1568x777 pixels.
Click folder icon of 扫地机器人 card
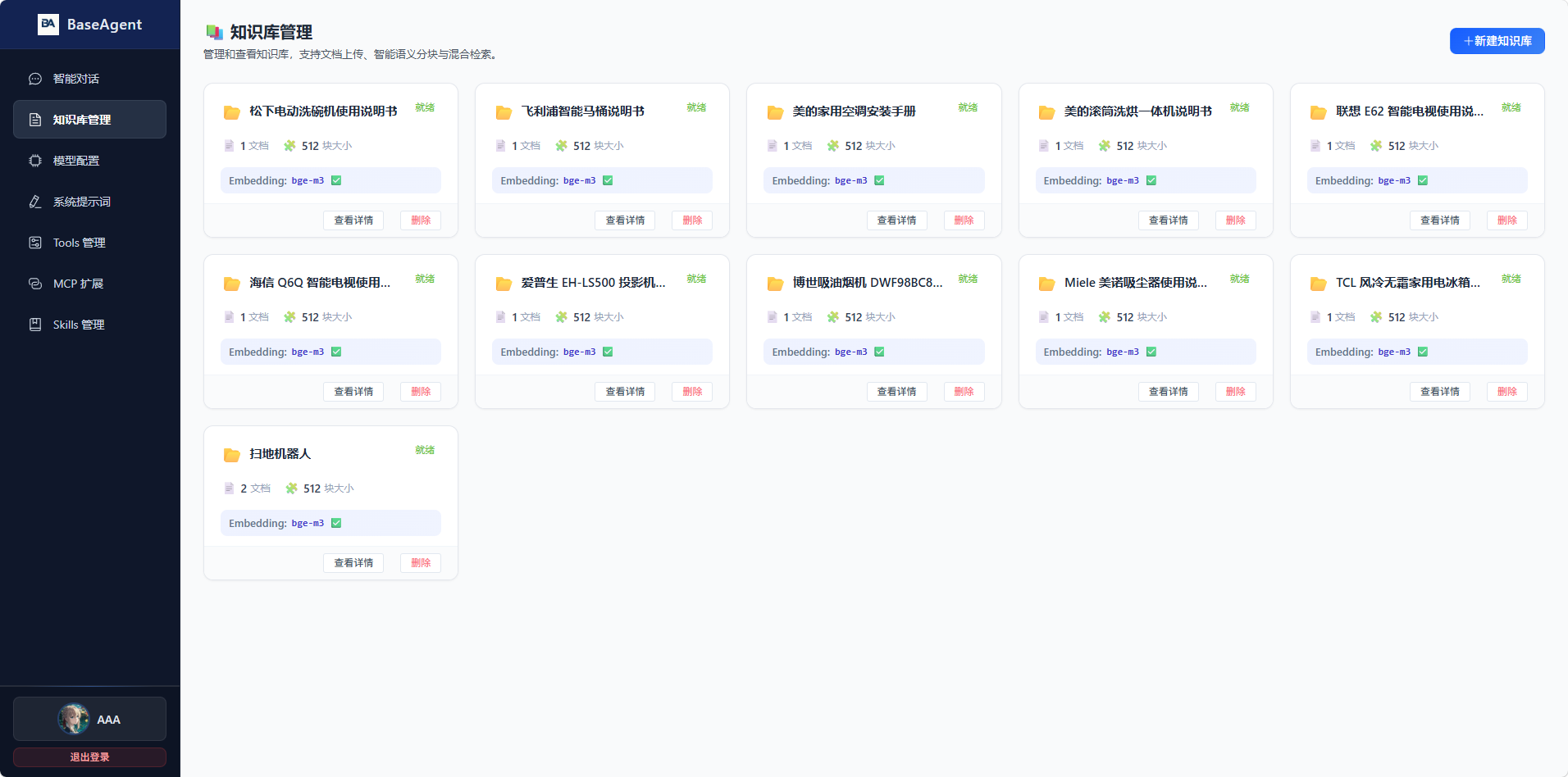(232, 455)
